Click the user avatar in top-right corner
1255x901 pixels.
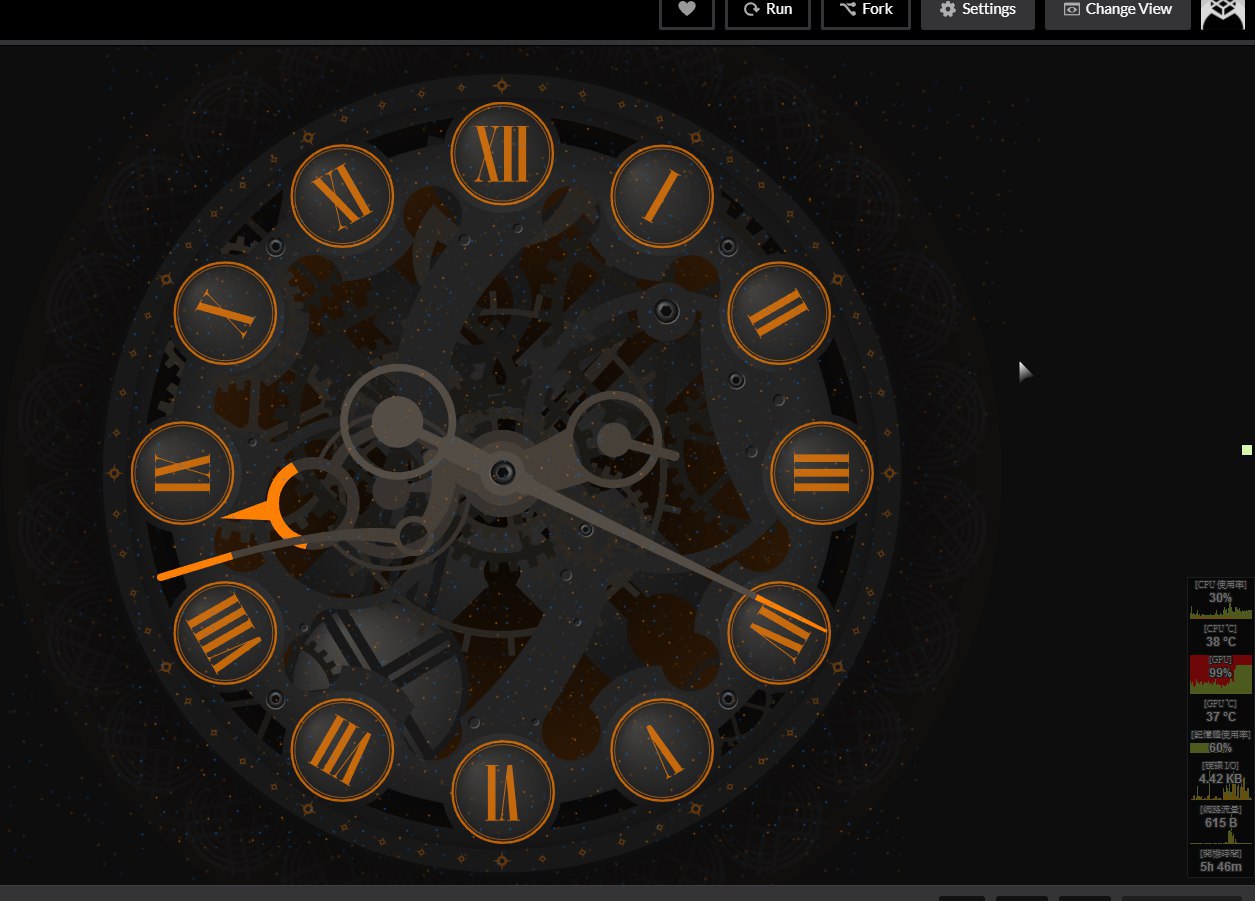(x=1222, y=12)
